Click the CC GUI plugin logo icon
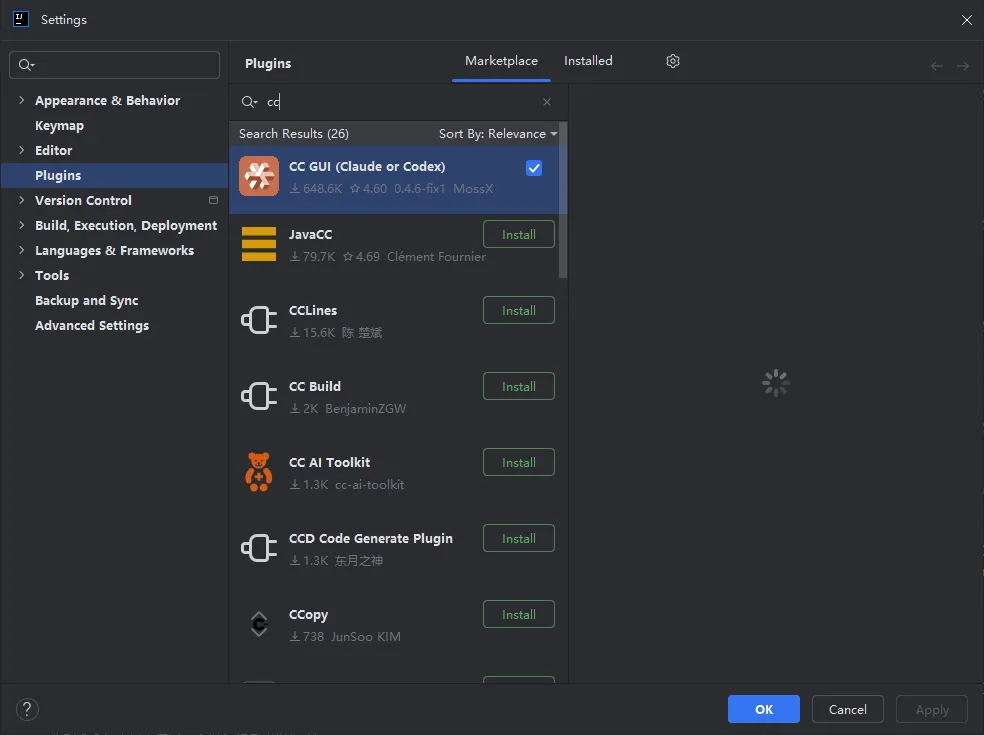Viewport: 984px width, 735px height. click(x=259, y=176)
